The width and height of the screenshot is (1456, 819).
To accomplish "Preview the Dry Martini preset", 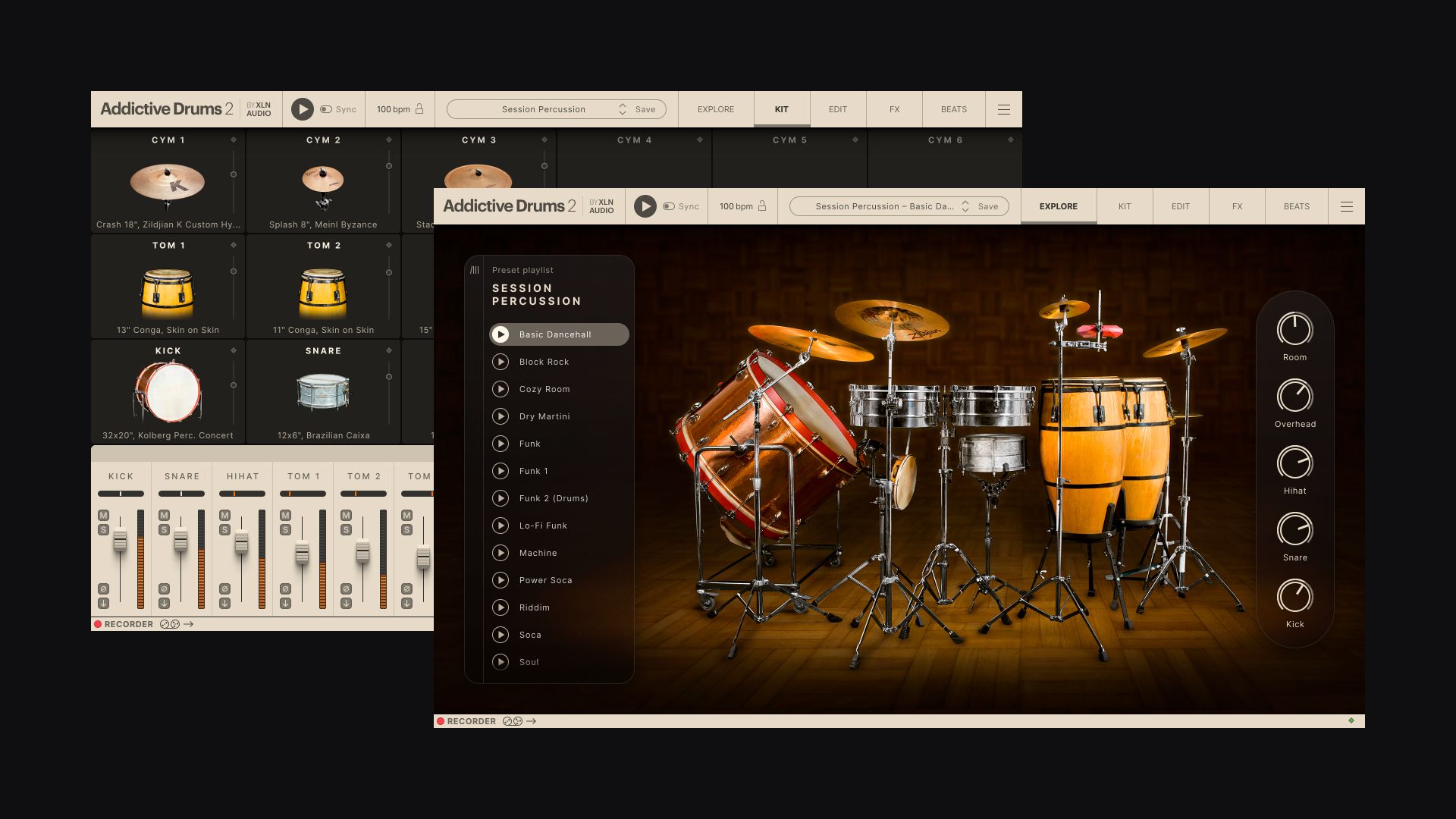I will coord(500,416).
